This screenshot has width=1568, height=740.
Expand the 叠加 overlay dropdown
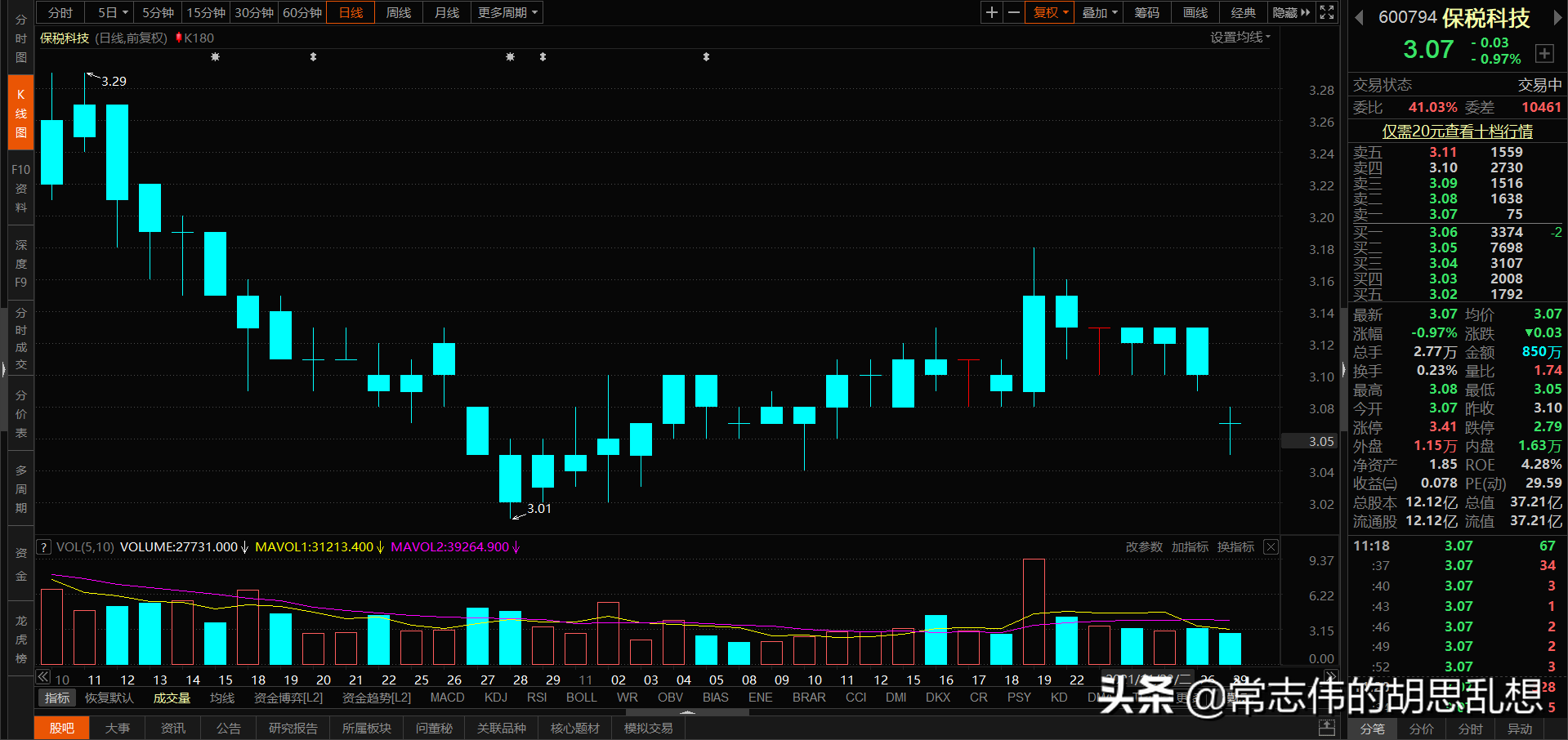(x=1098, y=12)
